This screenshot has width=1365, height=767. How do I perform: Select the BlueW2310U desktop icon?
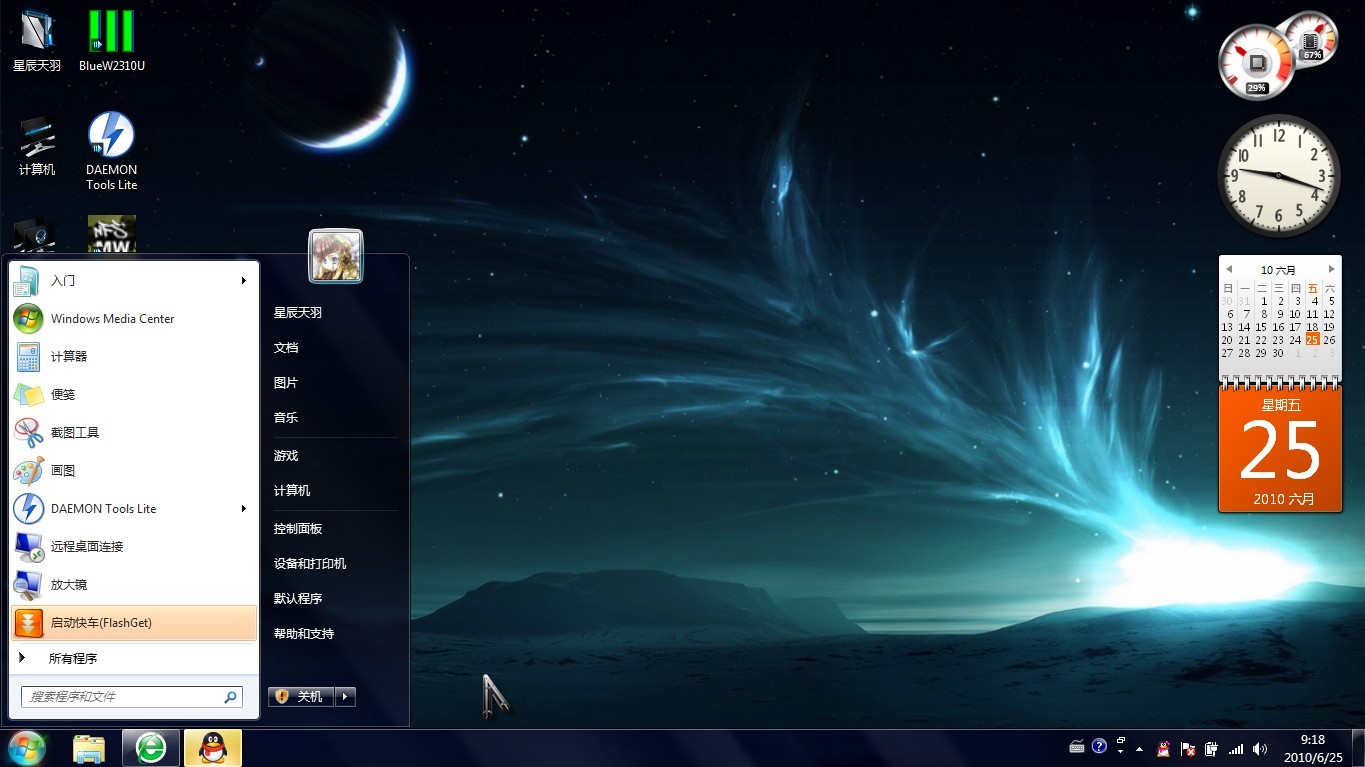click(112, 41)
